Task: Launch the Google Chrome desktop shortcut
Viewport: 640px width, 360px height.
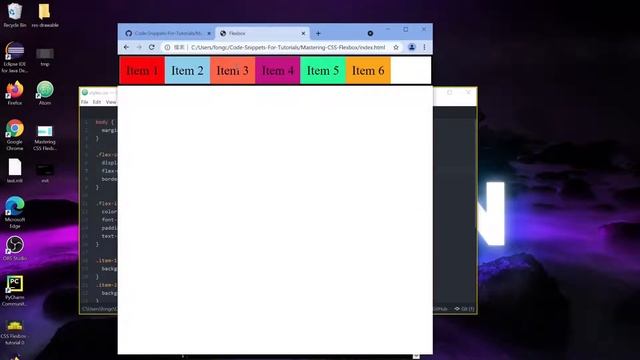Action: (x=15, y=135)
